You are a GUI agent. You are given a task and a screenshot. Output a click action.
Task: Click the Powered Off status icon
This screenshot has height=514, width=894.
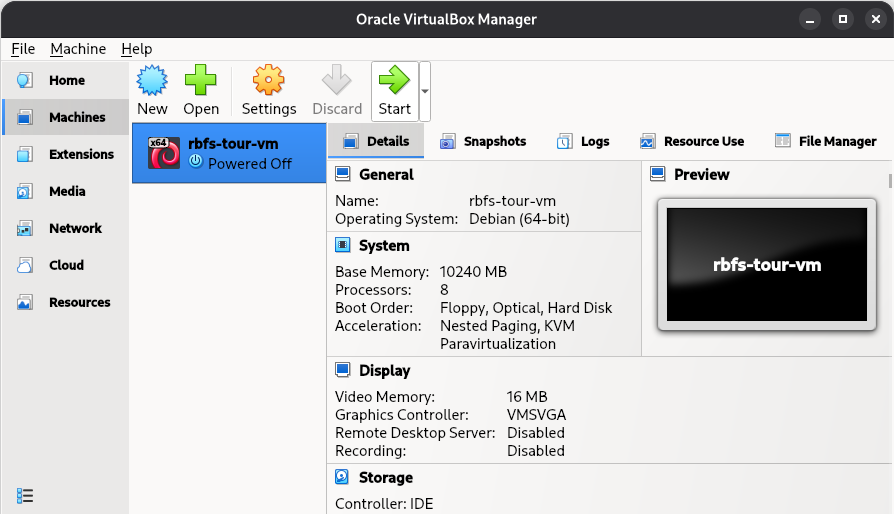(196, 161)
